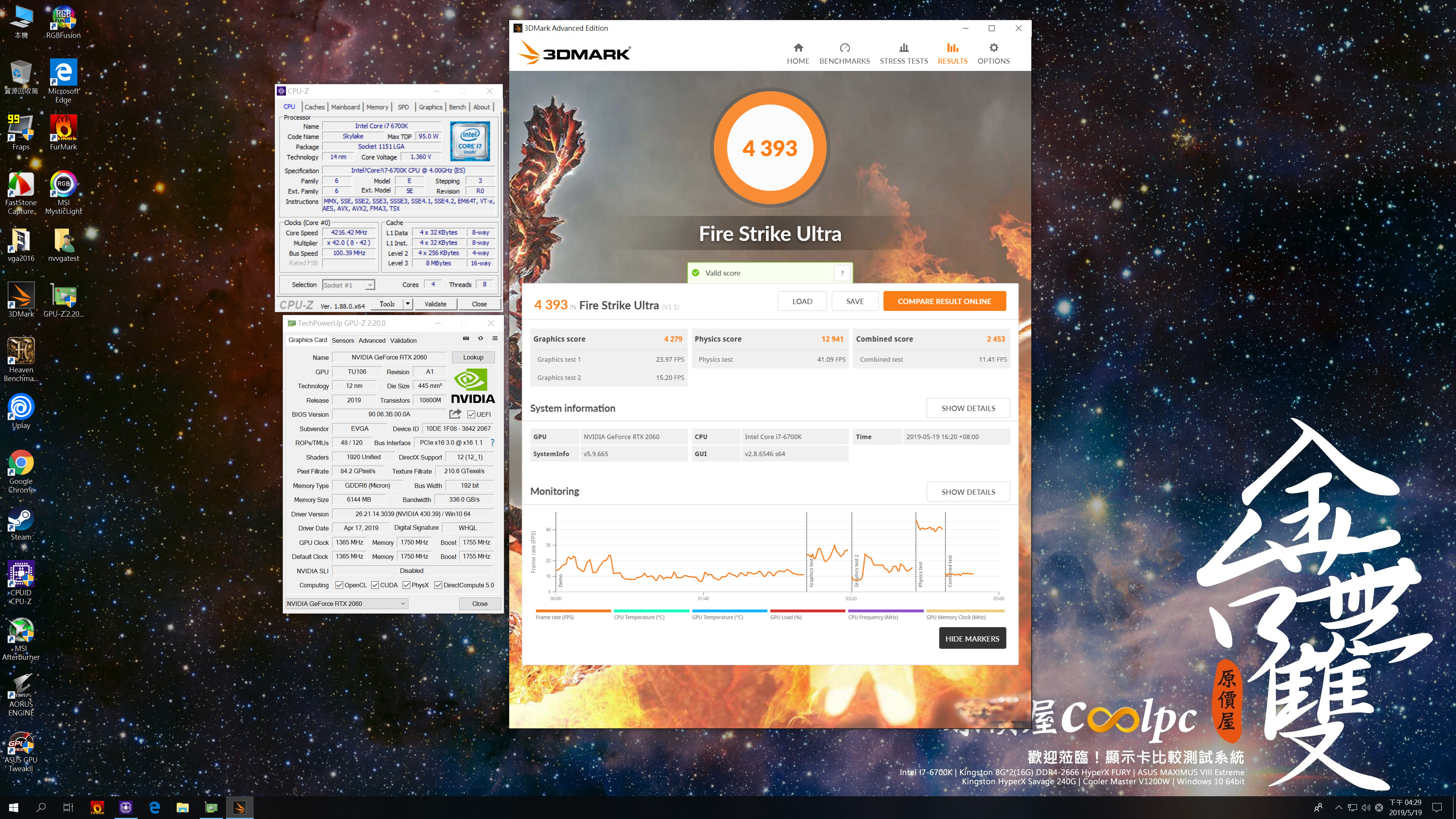
Task: Open Task View on taskbar
Action: coord(68,807)
